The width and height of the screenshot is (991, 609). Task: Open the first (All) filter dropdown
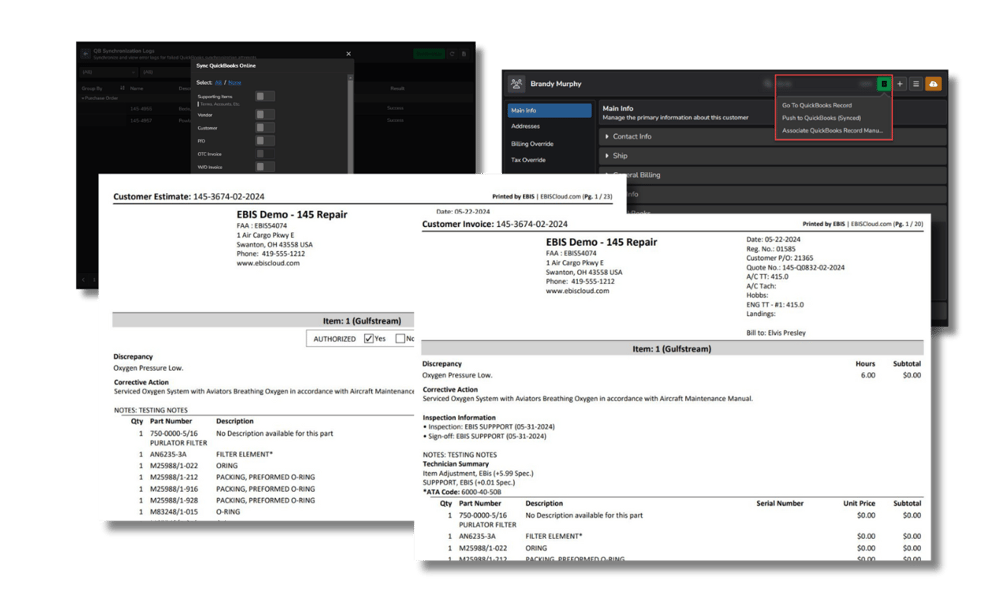click(105, 72)
